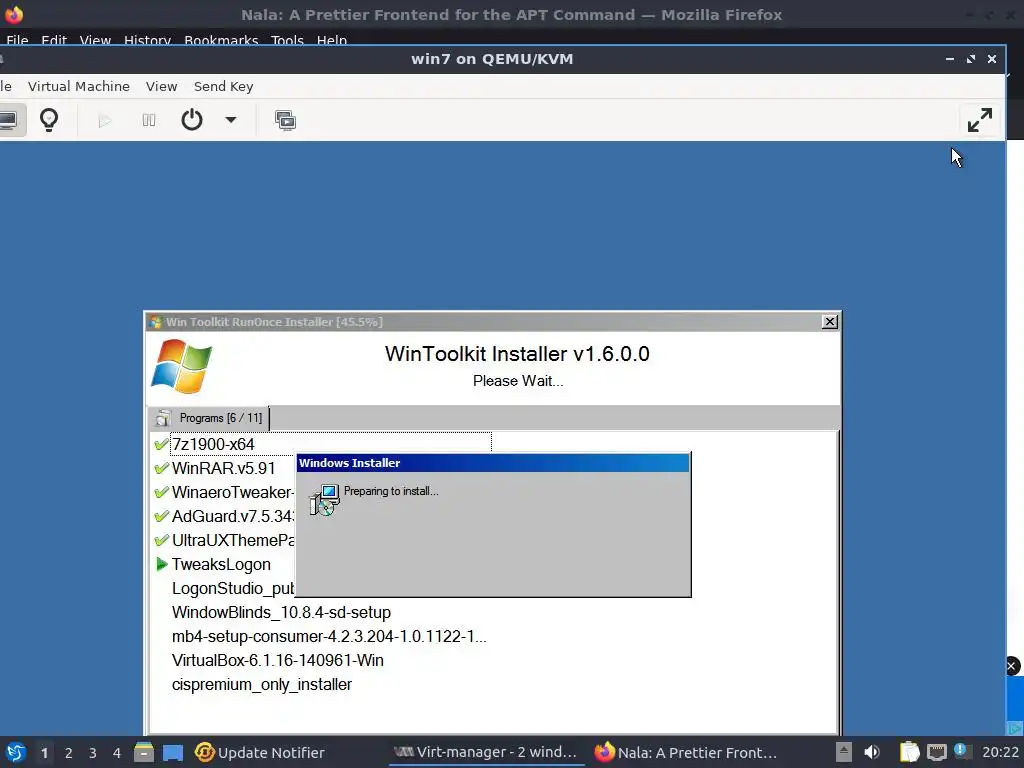Select the UltraUXThemePa entry
Image resolution: width=1024 pixels, height=768 pixels.
click(x=233, y=541)
